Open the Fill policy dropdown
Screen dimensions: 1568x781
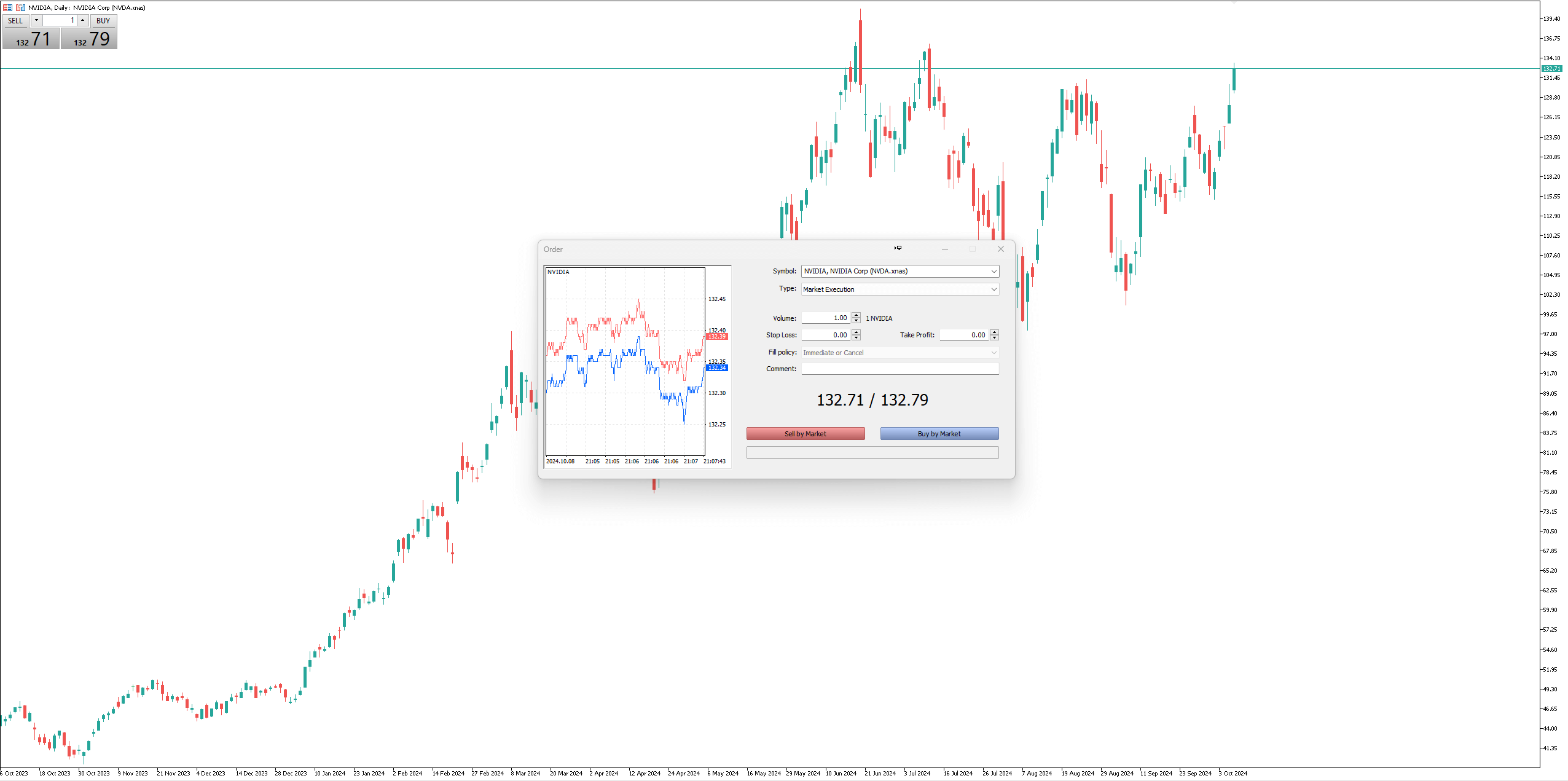[994, 353]
